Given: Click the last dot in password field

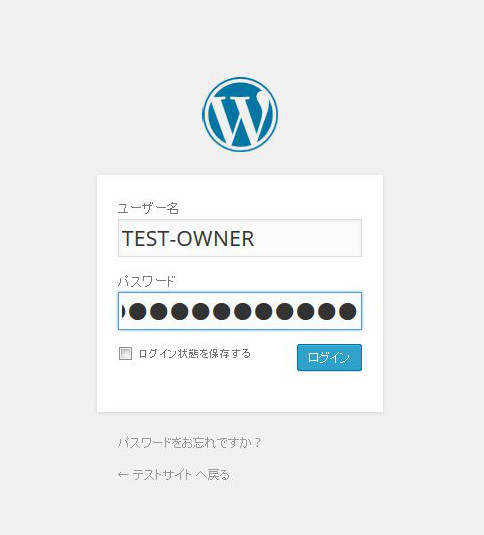Looking at the screenshot, I should click(348, 312).
